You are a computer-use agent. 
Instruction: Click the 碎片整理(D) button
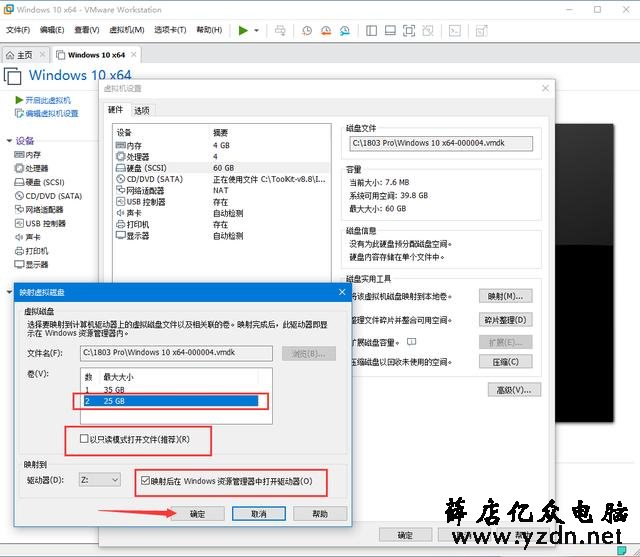[x=505, y=320]
